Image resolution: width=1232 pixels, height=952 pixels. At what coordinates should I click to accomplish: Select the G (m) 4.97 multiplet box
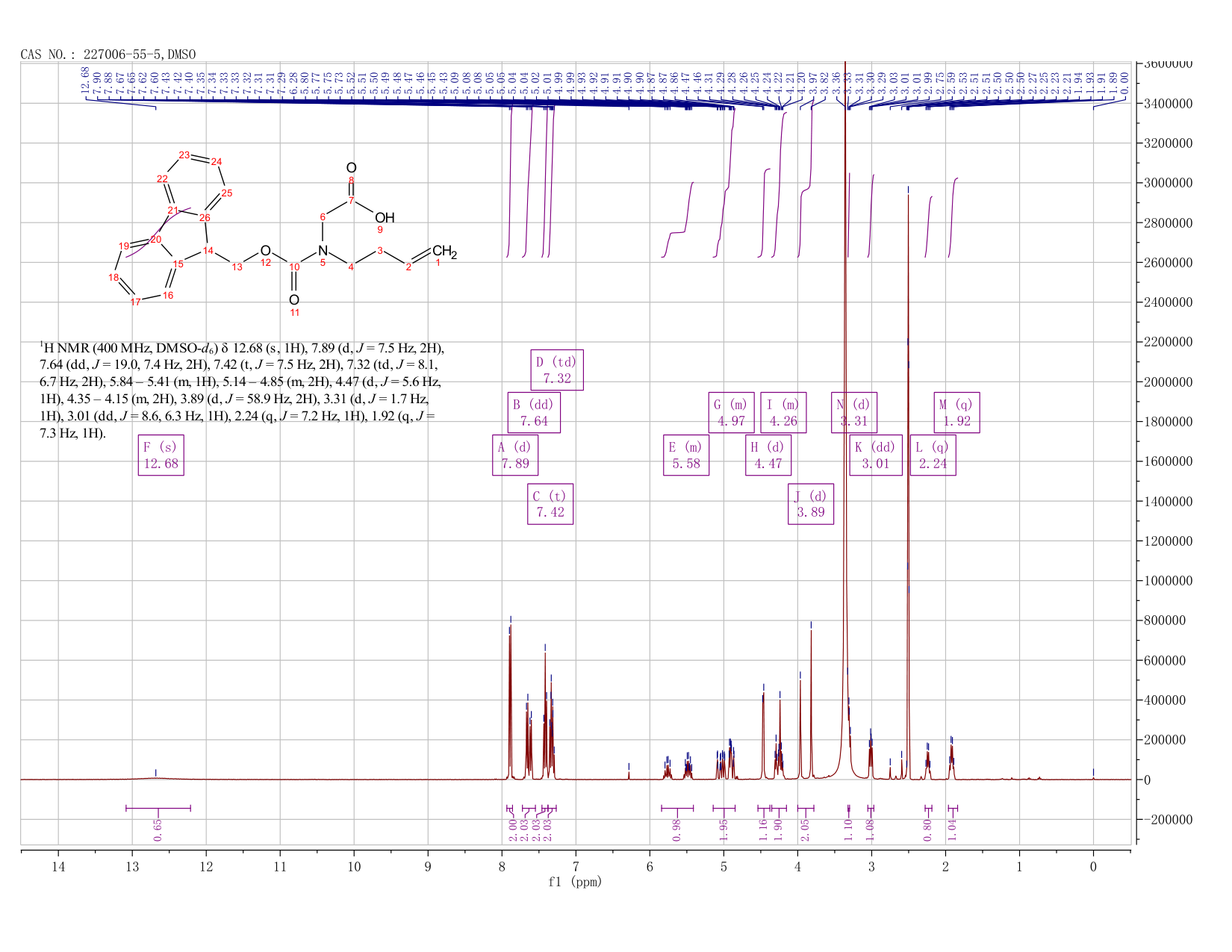pos(731,412)
